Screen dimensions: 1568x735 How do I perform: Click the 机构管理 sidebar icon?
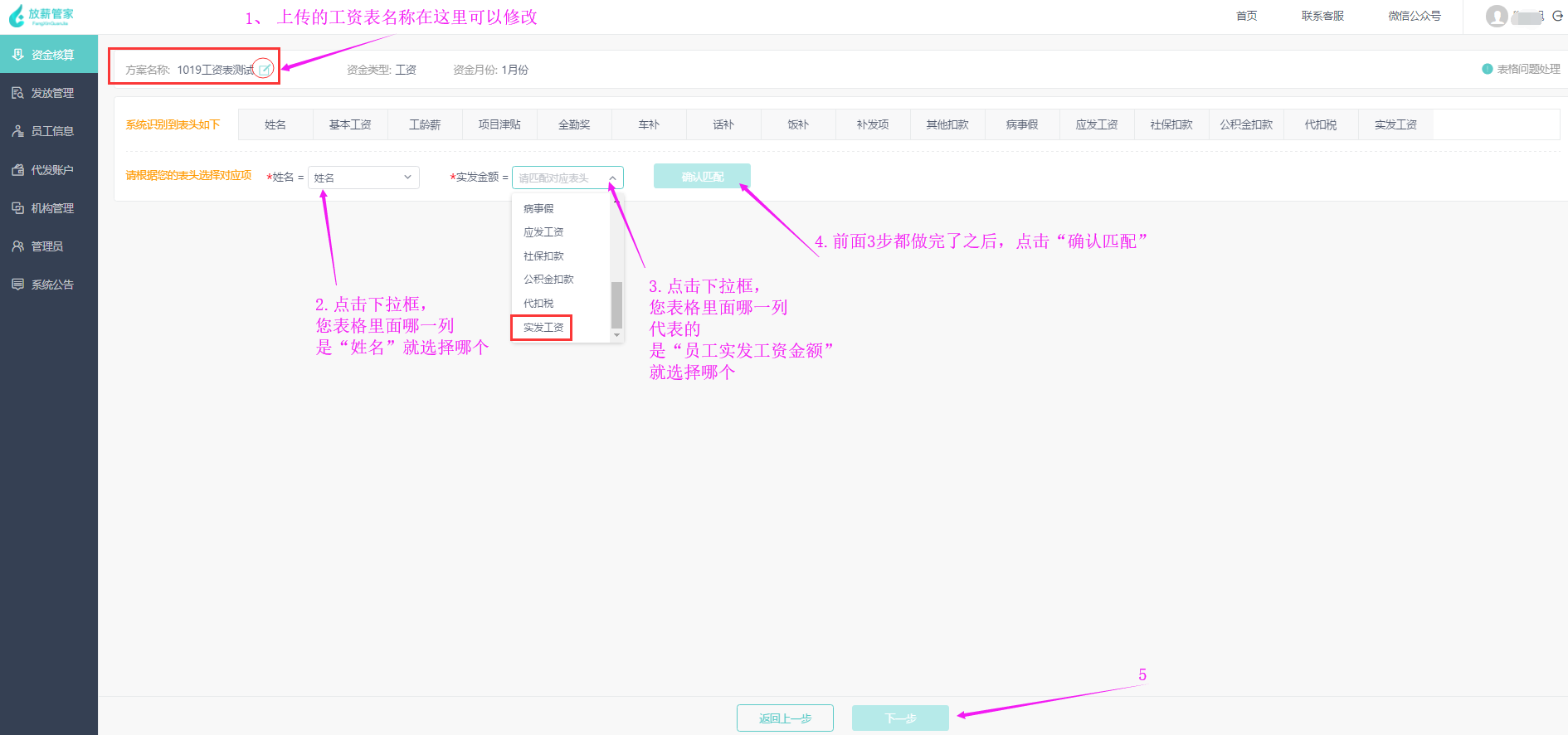click(x=17, y=208)
